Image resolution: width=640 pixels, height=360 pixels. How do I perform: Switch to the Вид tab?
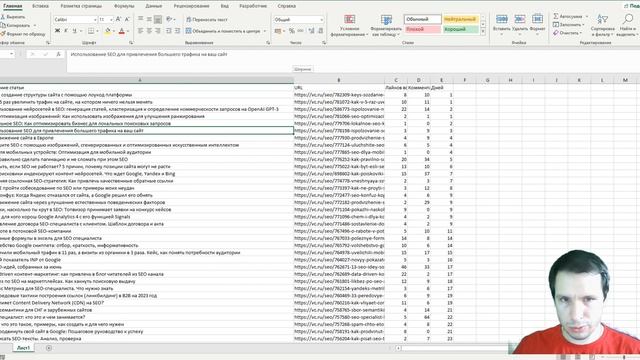pyautogui.click(x=224, y=6)
